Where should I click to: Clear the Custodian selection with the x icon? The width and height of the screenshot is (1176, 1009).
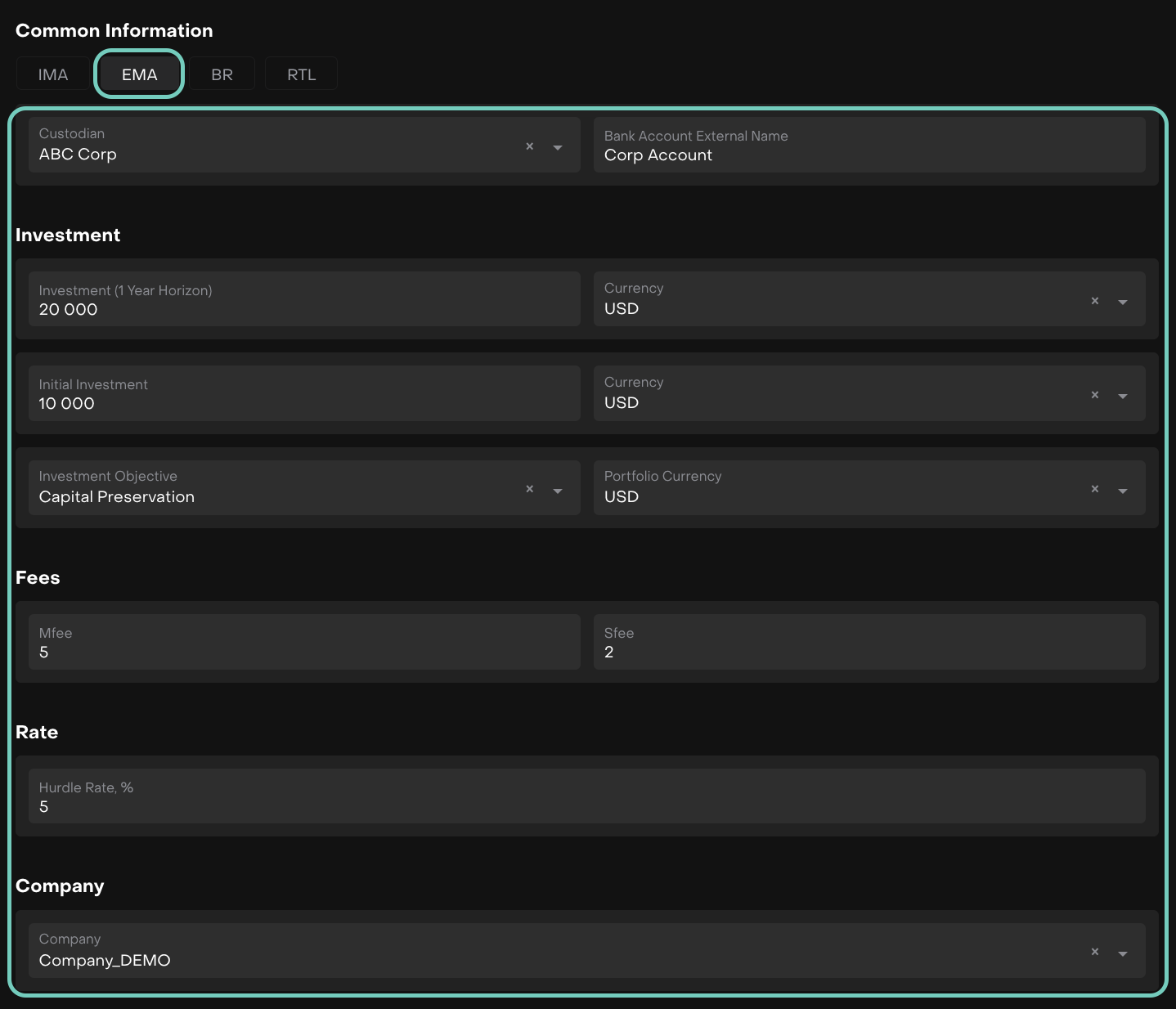[530, 146]
